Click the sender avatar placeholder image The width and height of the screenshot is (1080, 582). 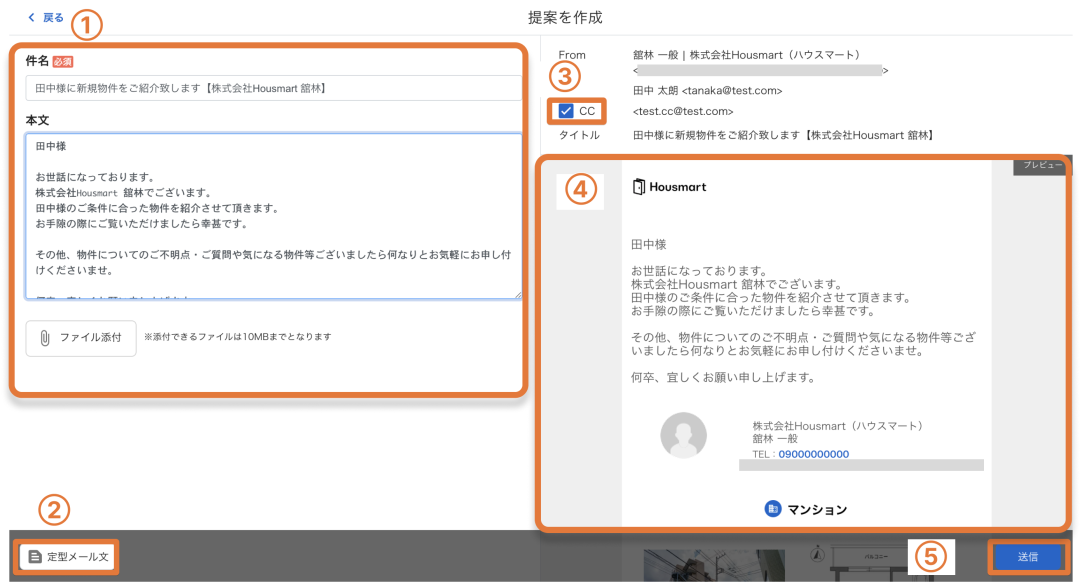683,435
